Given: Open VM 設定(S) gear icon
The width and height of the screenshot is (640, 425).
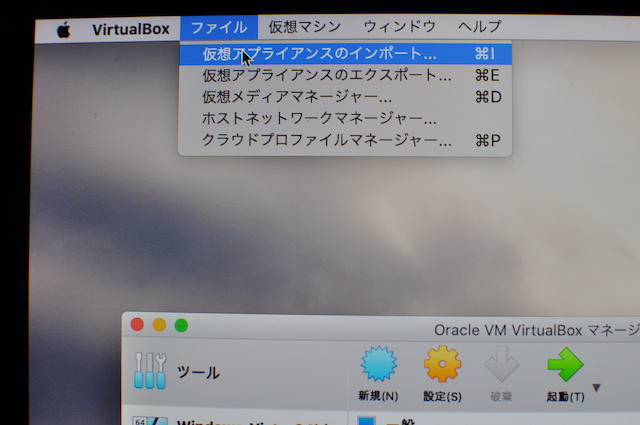Looking at the screenshot, I should 442,364.
